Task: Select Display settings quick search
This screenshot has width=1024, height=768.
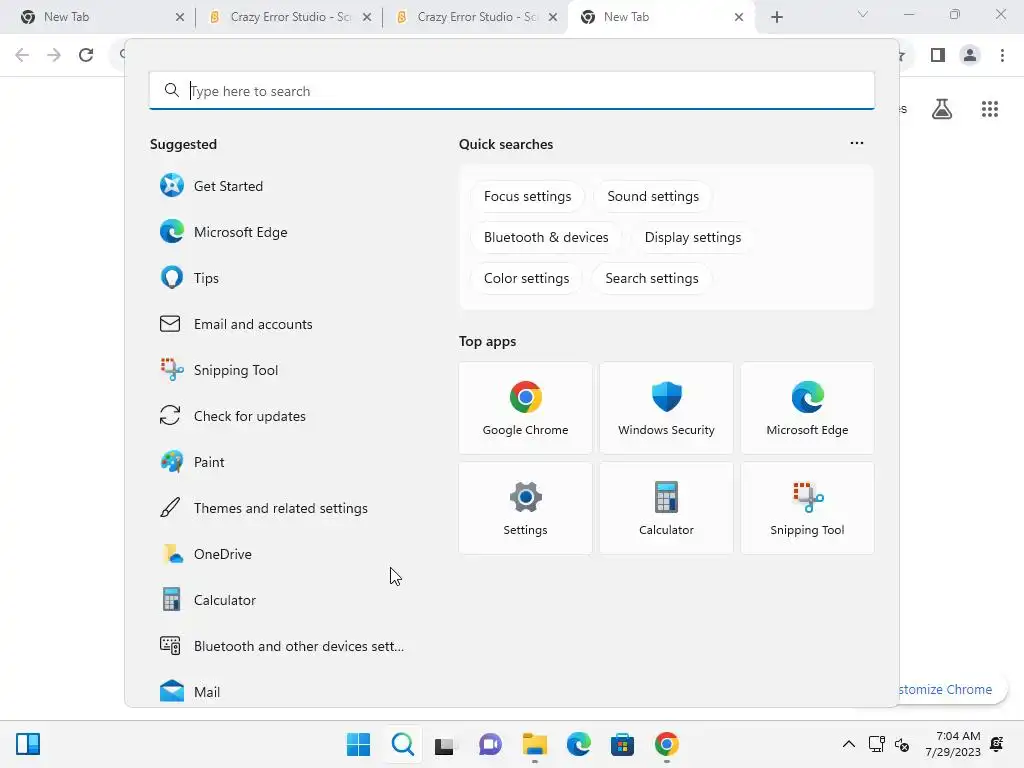Action: [692, 238]
